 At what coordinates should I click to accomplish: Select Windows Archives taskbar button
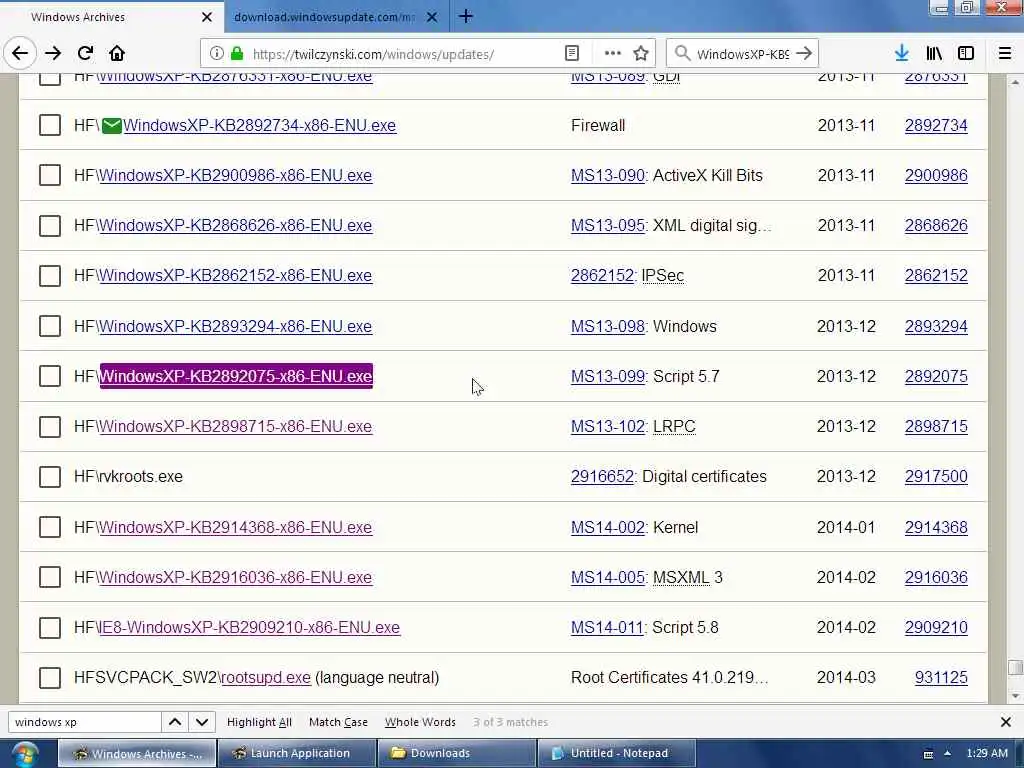pos(137,754)
